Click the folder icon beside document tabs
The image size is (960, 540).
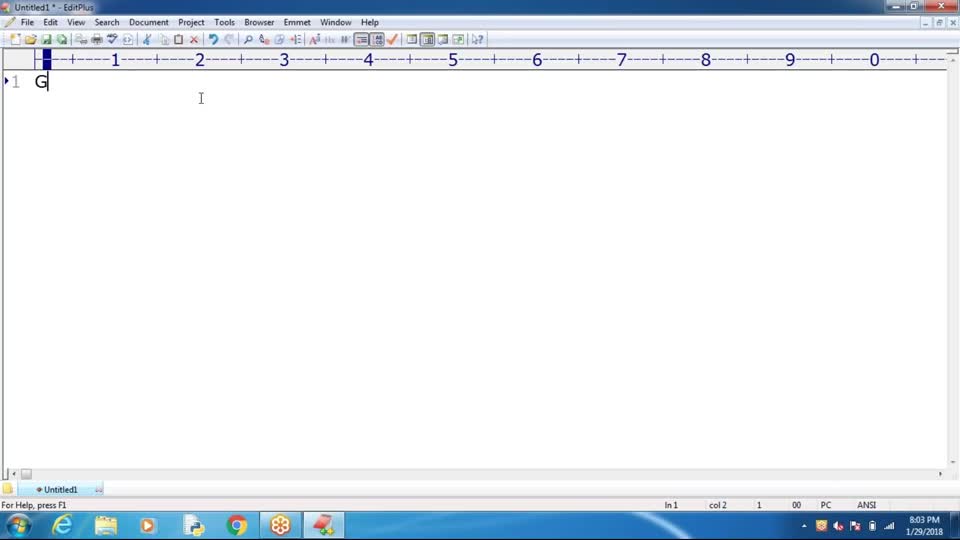click(7, 489)
